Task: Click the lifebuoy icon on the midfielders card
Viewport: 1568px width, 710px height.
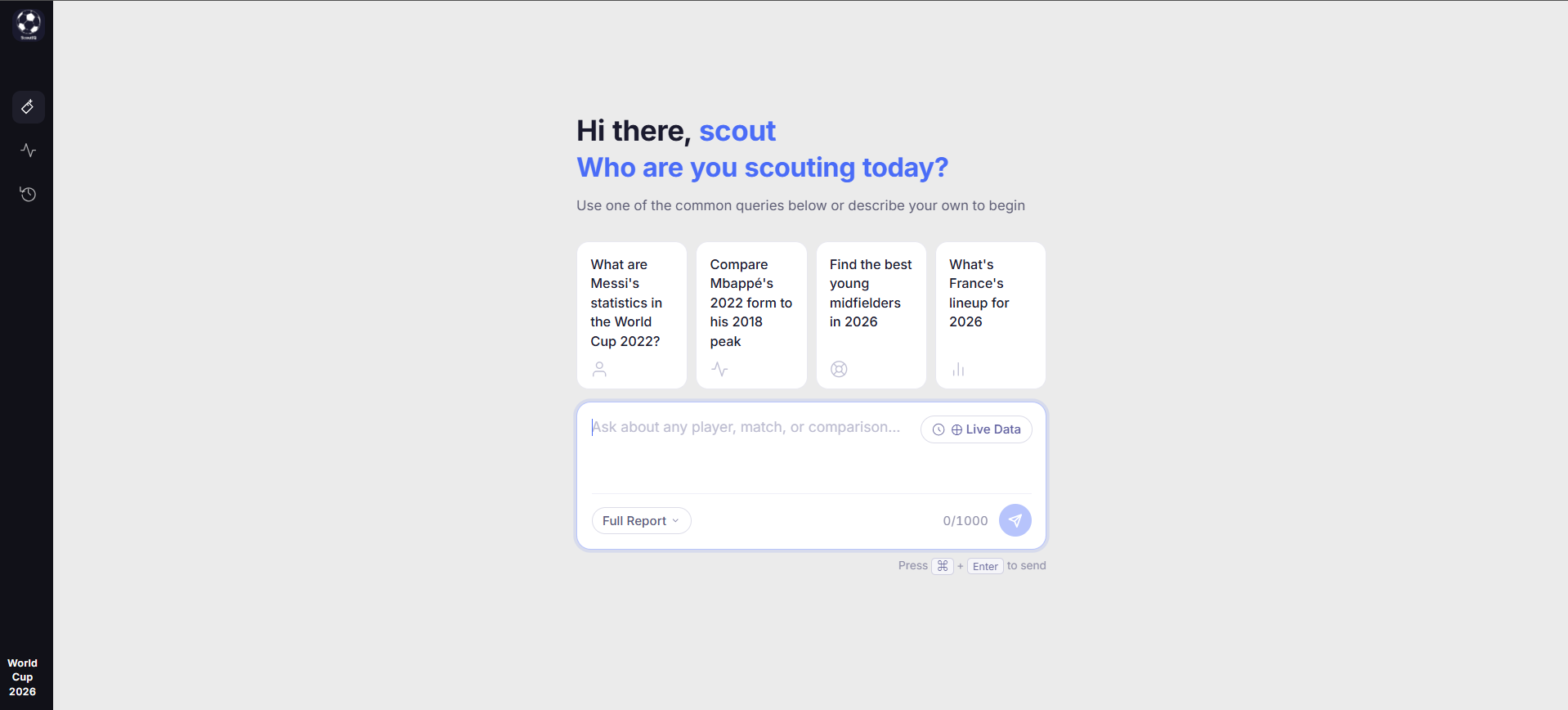Action: 839,369
